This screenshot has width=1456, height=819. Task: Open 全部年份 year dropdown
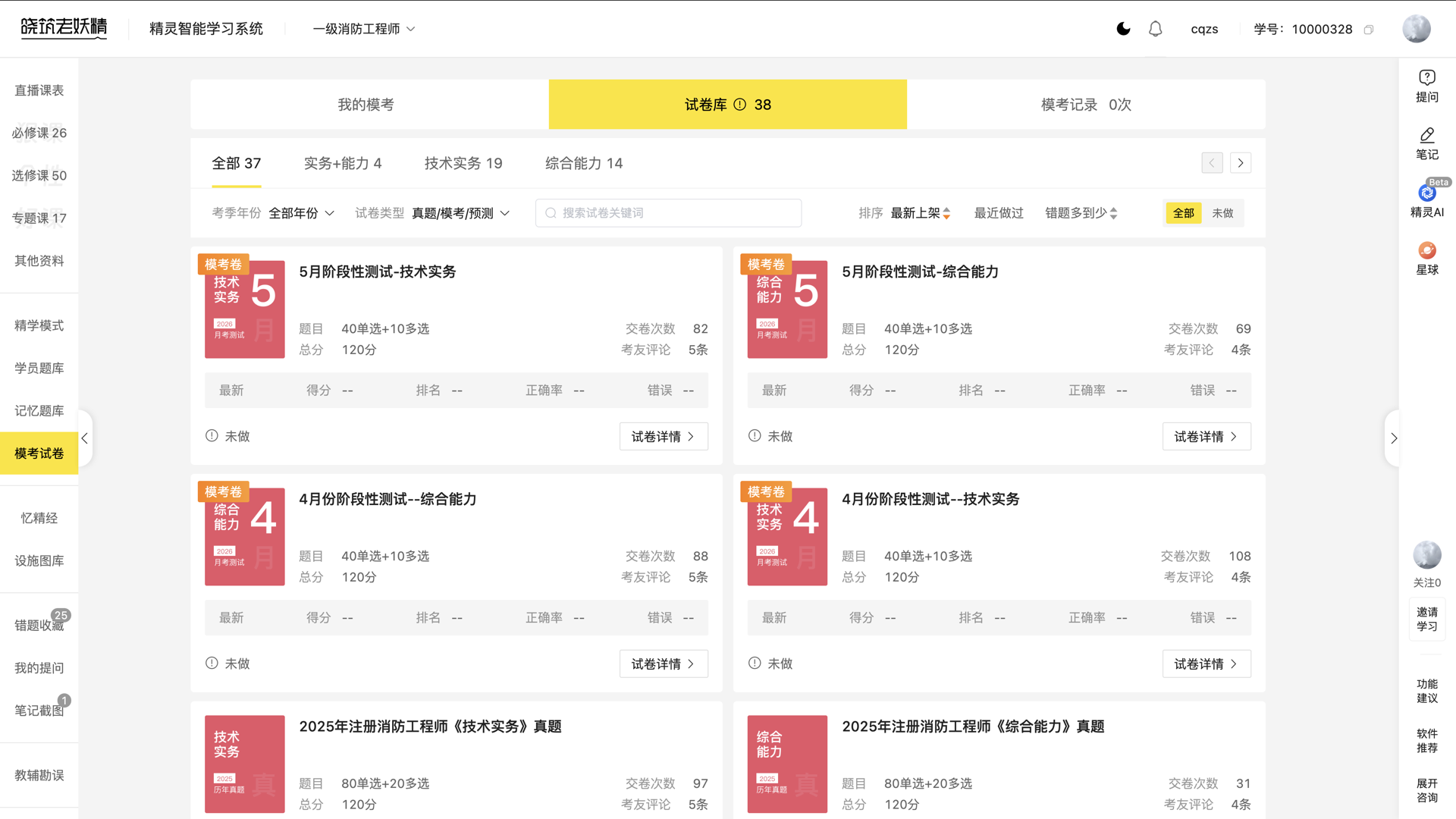click(x=302, y=213)
